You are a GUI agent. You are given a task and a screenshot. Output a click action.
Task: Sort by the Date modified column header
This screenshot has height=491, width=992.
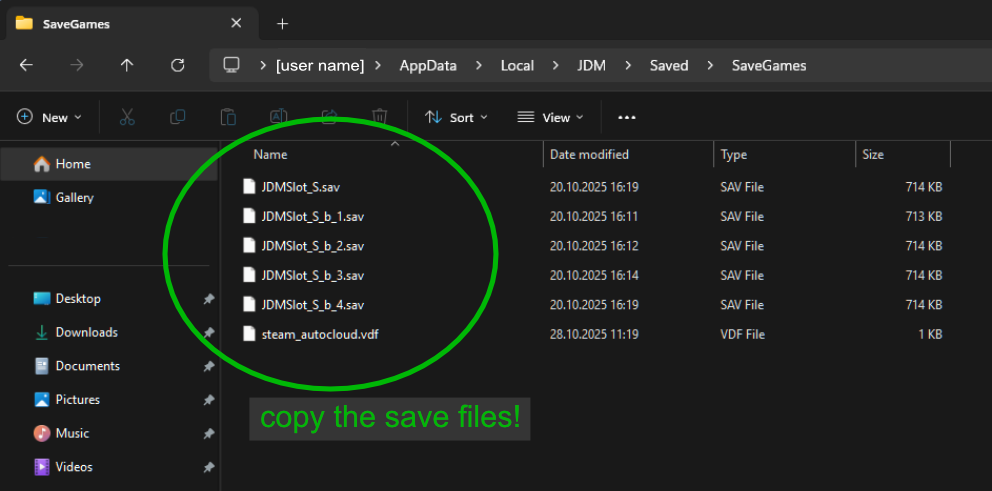click(590, 154)
